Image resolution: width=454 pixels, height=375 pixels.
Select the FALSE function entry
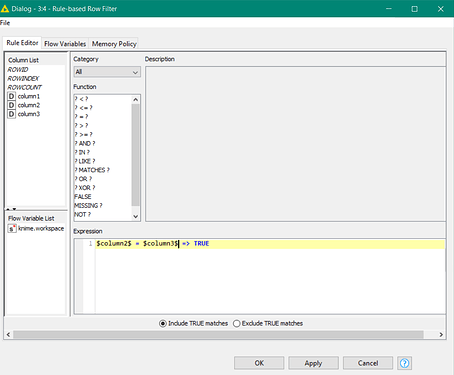click(x=83, y=197)
